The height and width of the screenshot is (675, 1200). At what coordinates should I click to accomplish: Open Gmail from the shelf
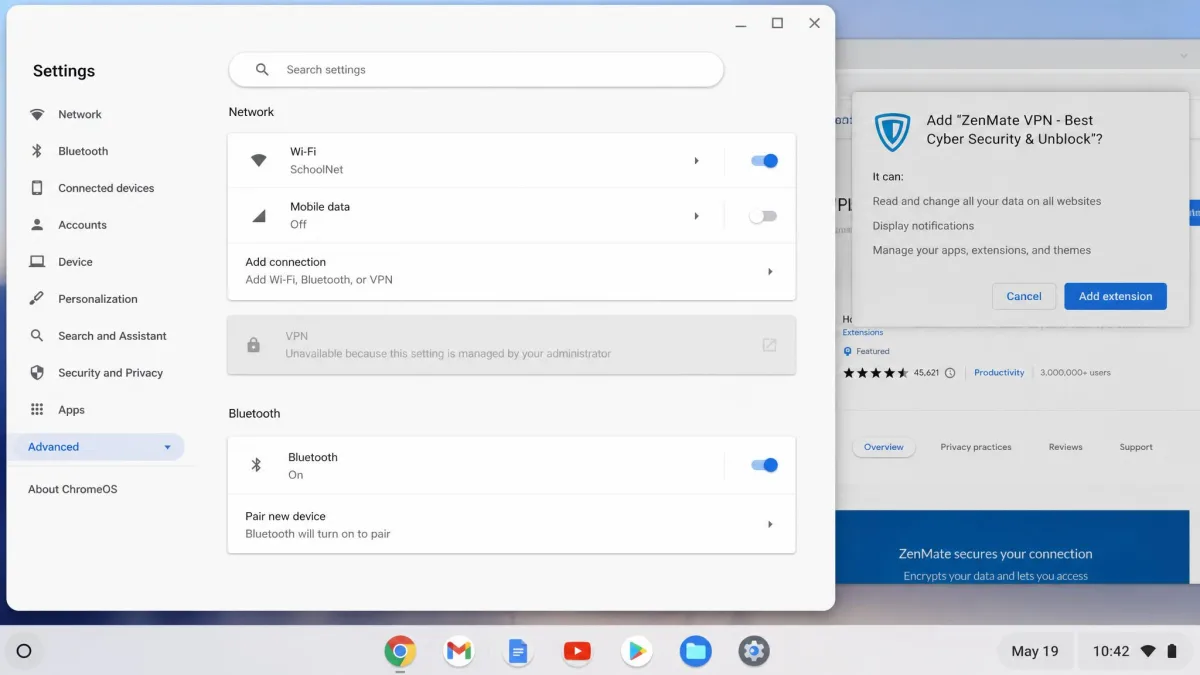pyautogui.click(x=459, y=652)
